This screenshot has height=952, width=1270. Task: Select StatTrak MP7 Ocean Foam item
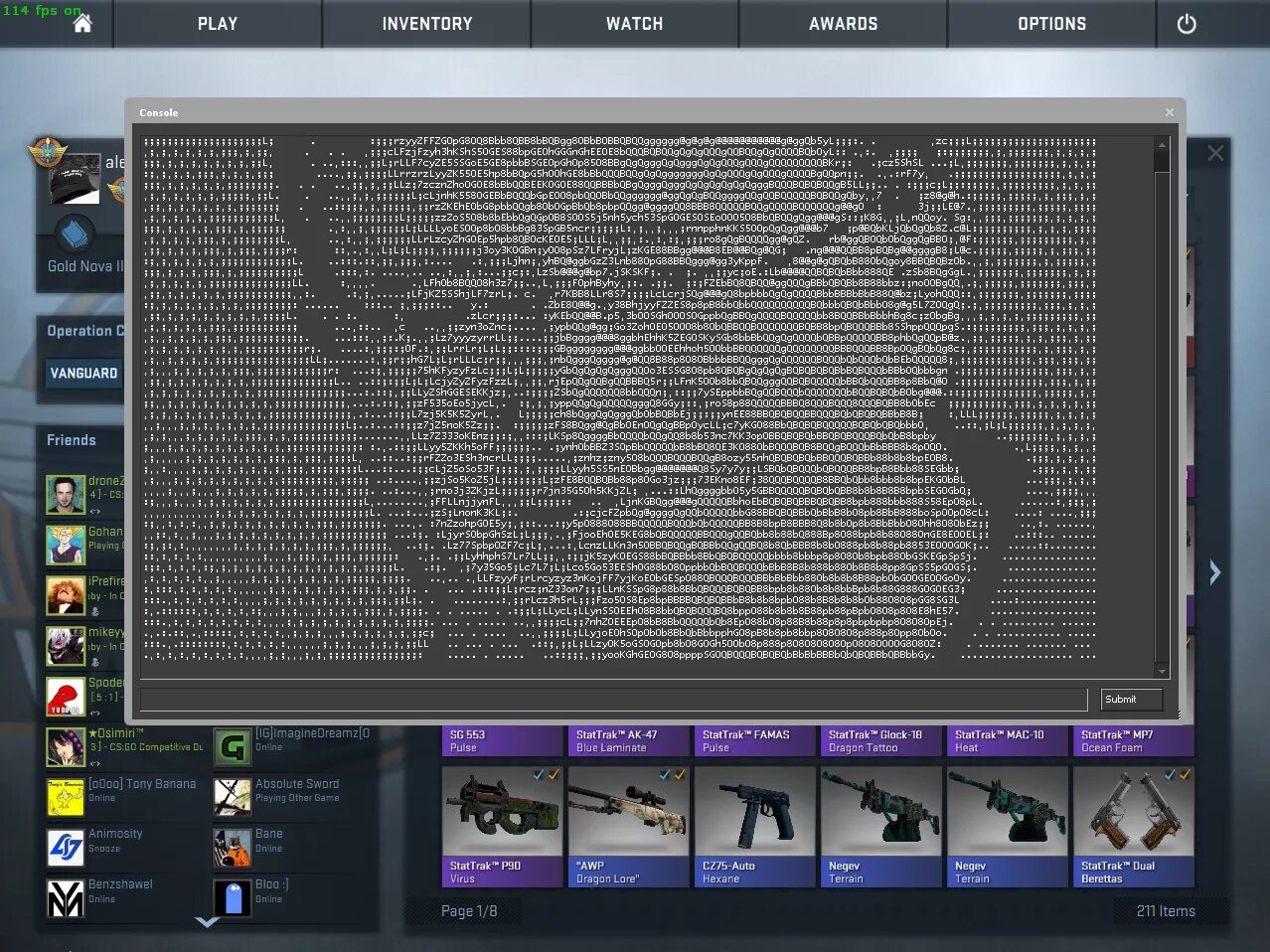tap(1134, 741)
